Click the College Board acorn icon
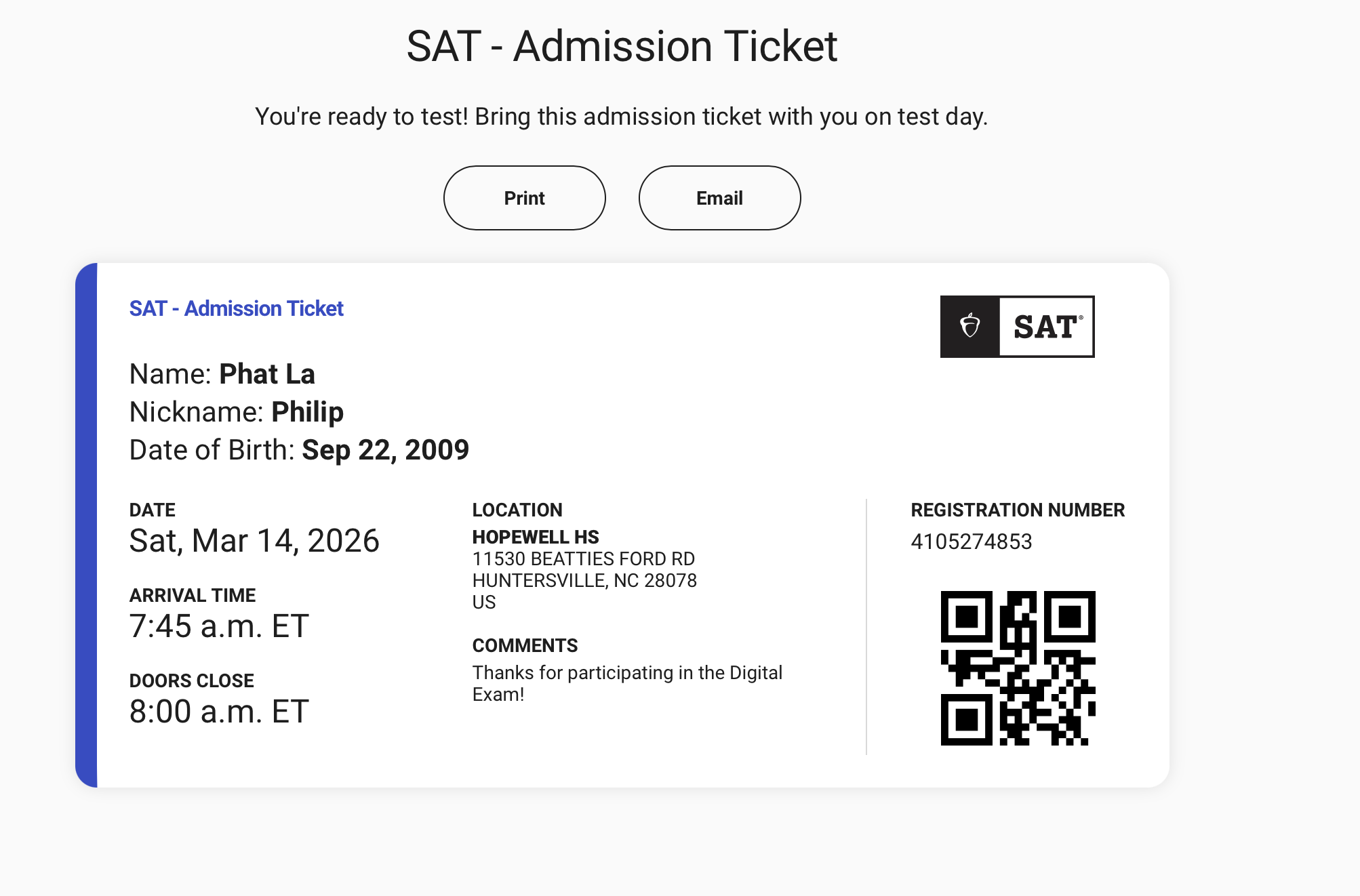 point(969,326)
